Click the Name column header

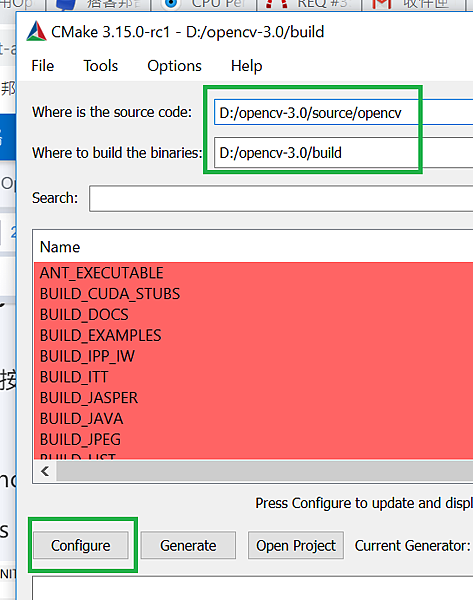(60, 247)
